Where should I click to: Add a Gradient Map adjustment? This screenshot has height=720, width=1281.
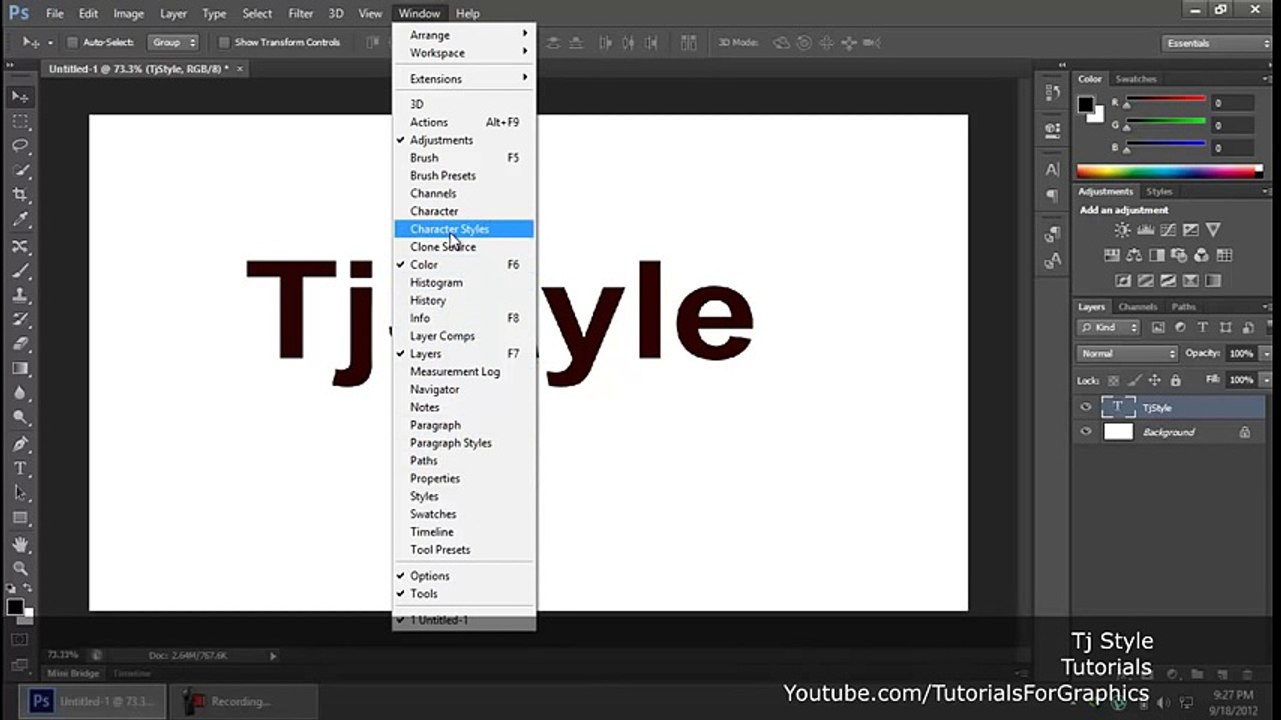pos(1213,281)
